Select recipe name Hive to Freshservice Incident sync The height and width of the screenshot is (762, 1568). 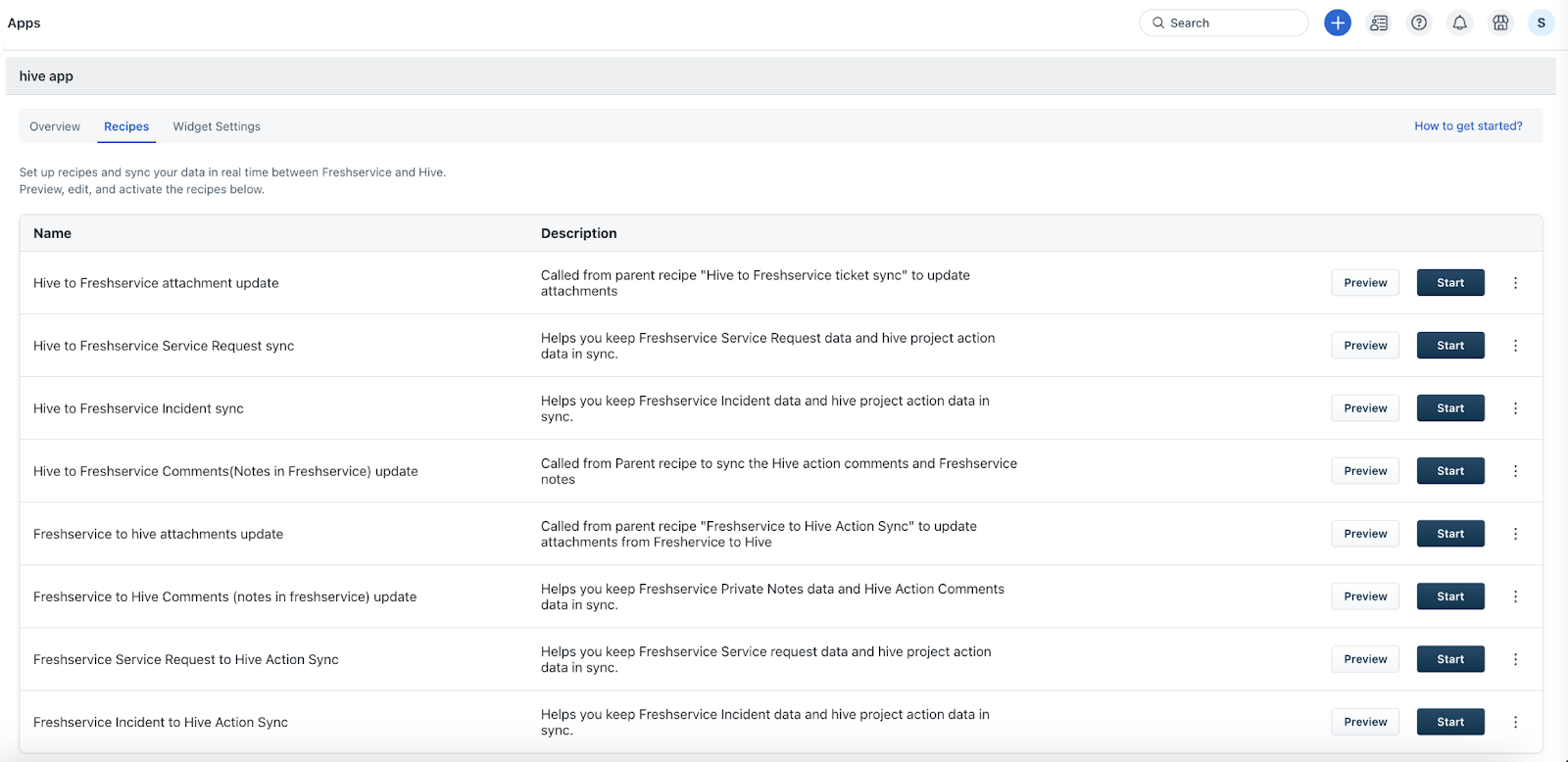pyautogui.click(x=138, y=408)
